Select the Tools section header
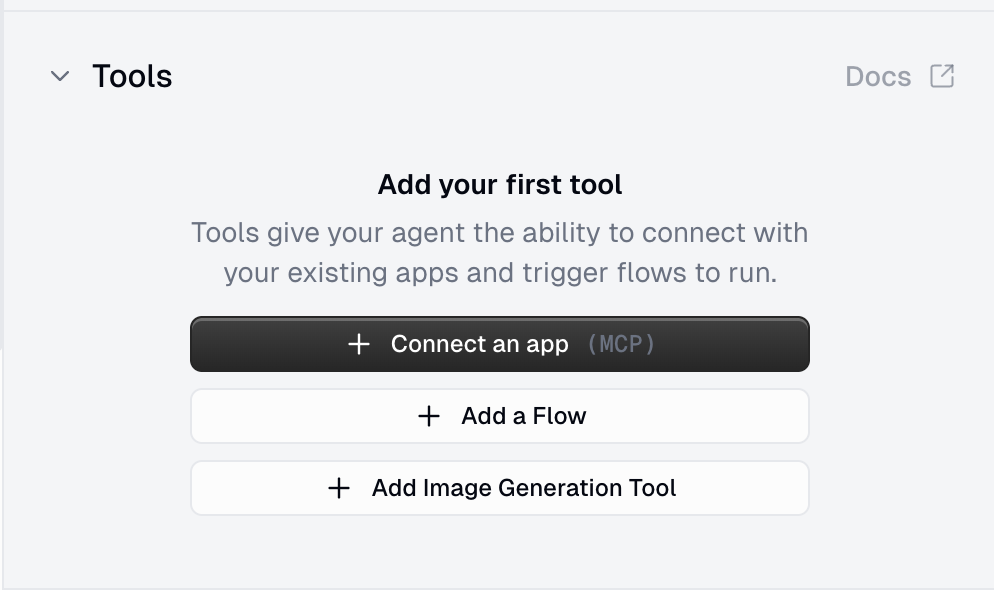Screen dimensions: 994x590 [x=132, y=75]
